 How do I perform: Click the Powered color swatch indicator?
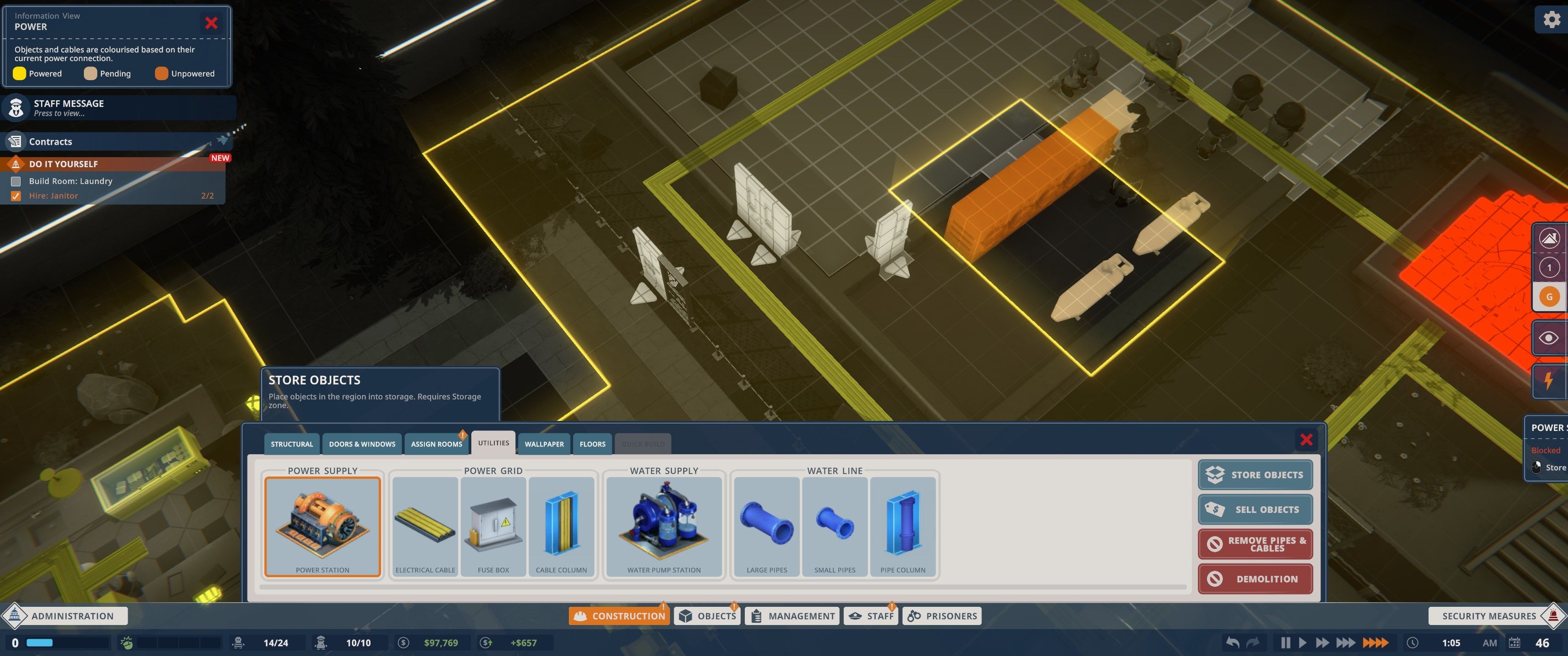click(x=20, y=73)
